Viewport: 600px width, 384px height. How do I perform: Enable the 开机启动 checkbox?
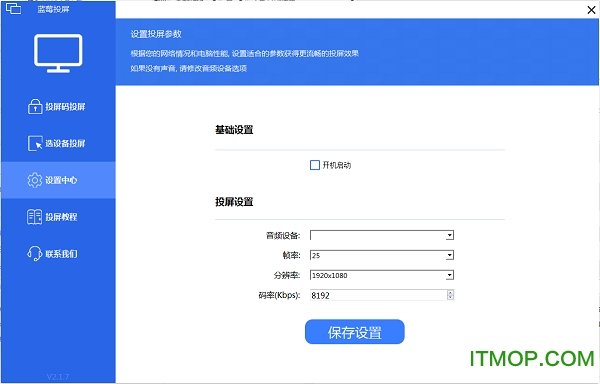pos(315,165)
